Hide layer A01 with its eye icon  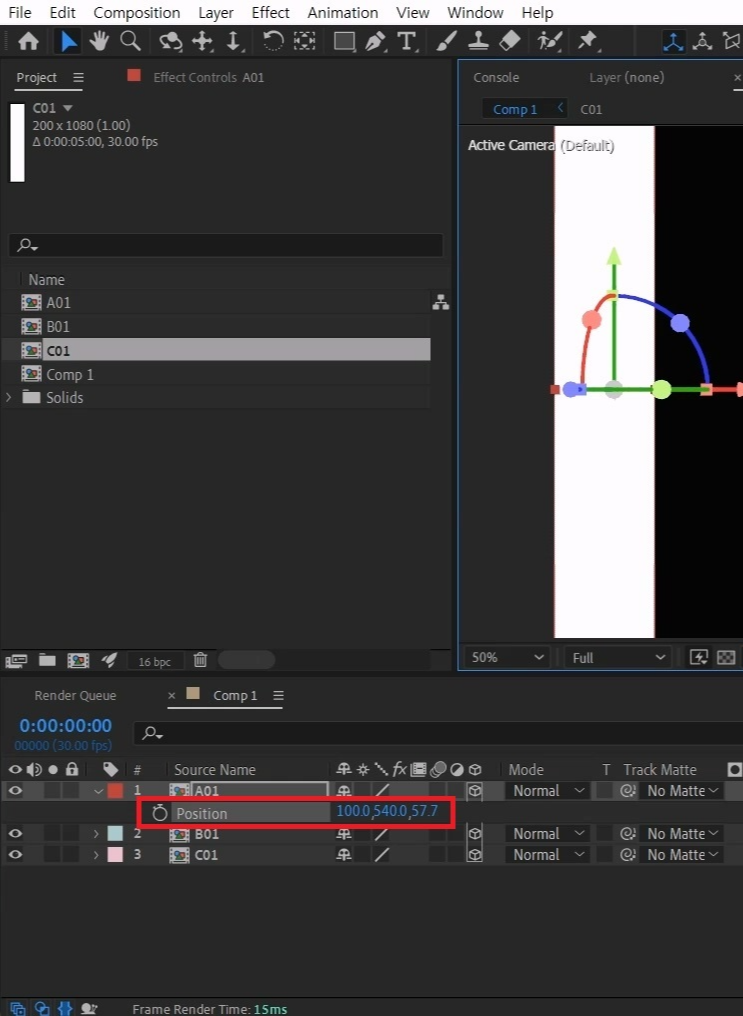[x=15, y=791]
